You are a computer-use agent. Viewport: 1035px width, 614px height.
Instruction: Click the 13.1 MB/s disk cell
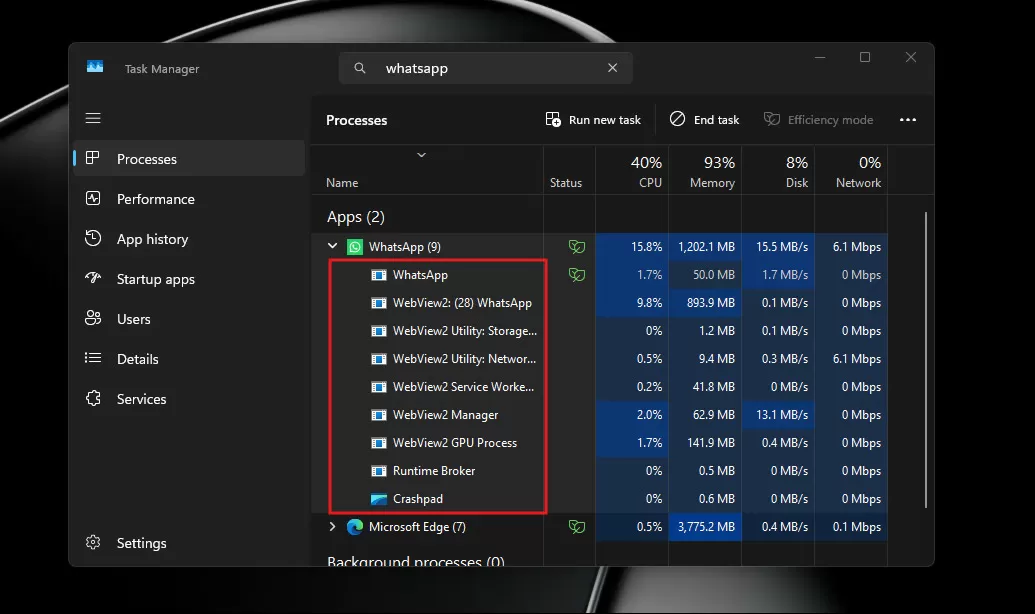pyautogui.click(x=778, y=415)
